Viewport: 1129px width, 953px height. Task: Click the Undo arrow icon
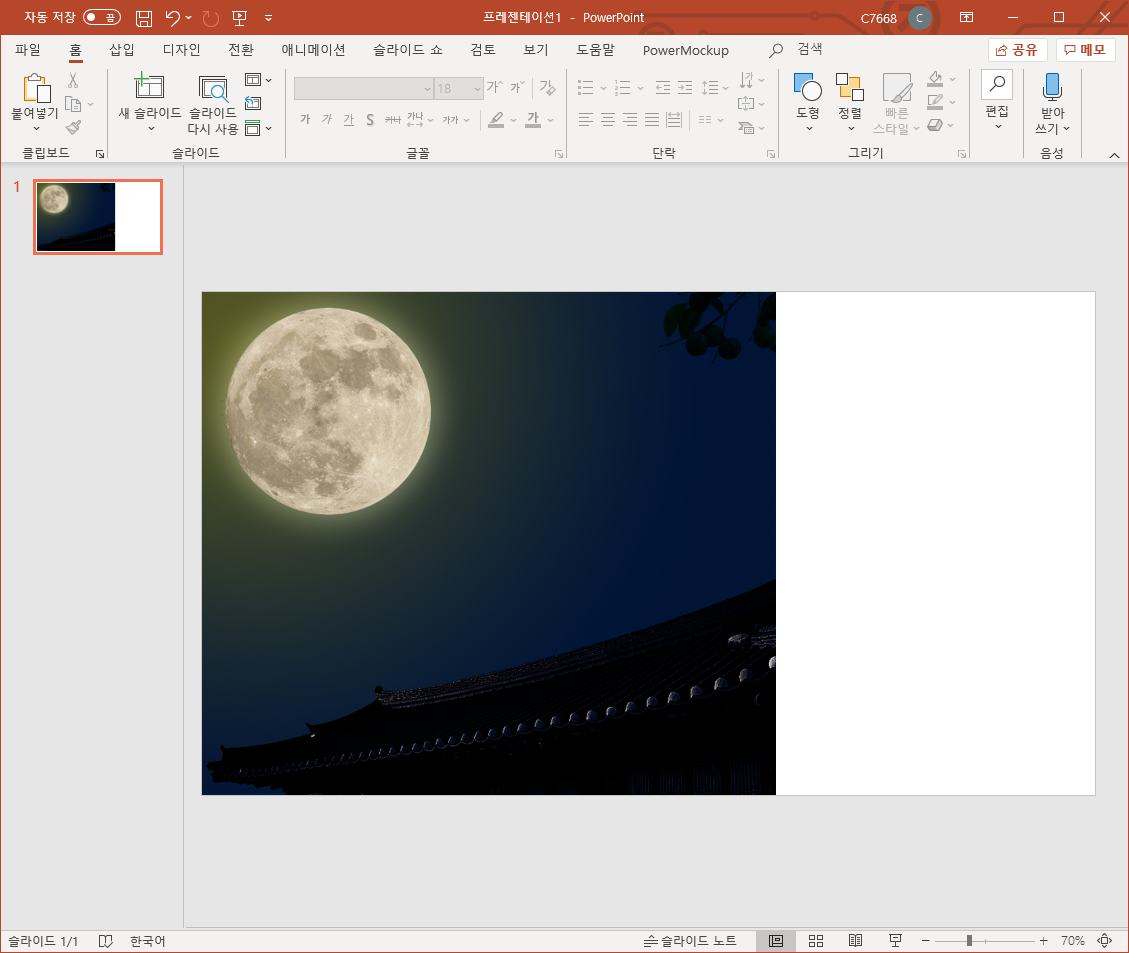coord(172,17)
